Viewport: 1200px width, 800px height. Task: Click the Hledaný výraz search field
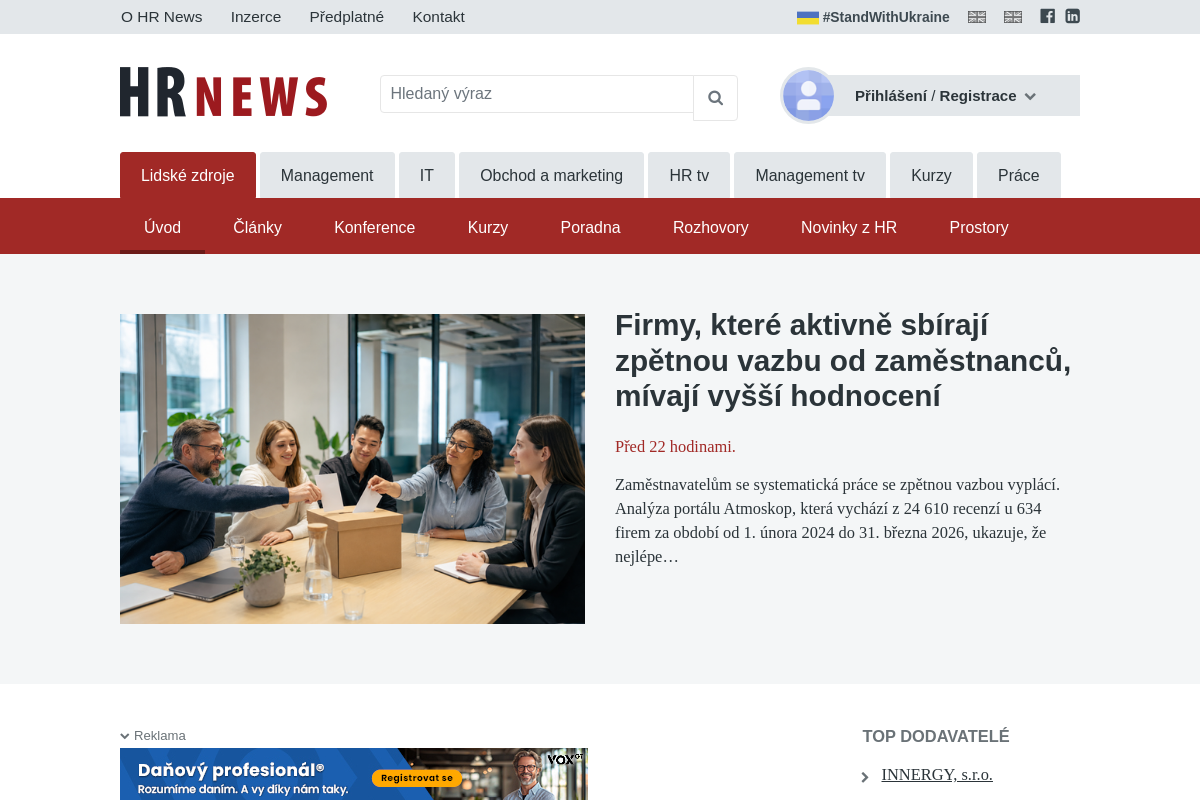click(x=537, y=94)
